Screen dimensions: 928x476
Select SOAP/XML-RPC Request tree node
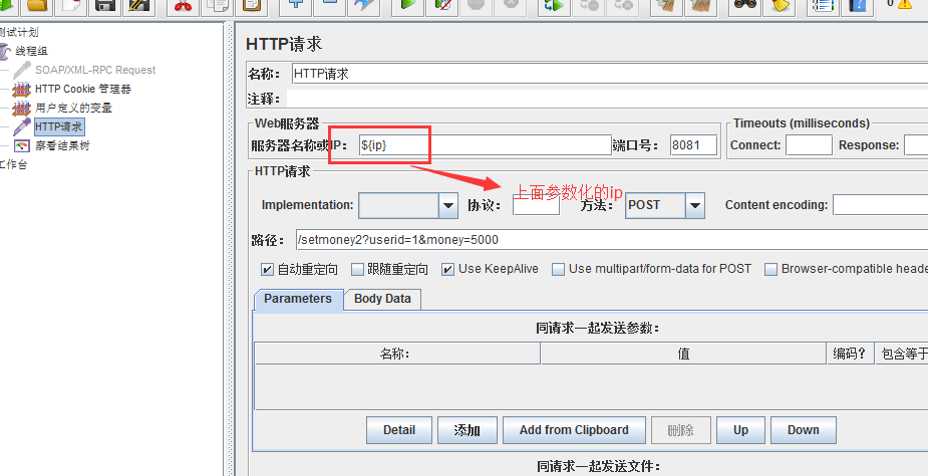pyautogui.click(x=95, y=70)
